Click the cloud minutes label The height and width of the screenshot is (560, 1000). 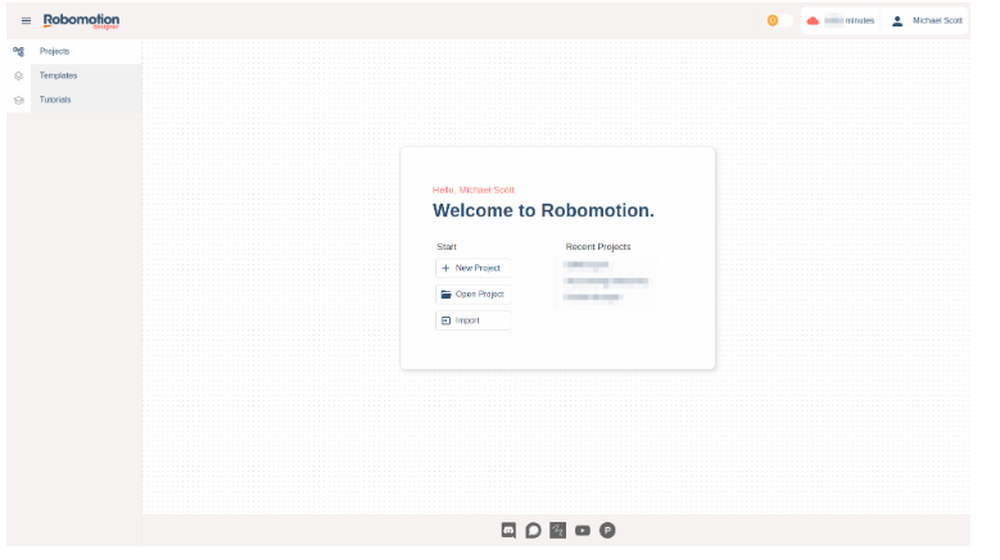(849, 21)
